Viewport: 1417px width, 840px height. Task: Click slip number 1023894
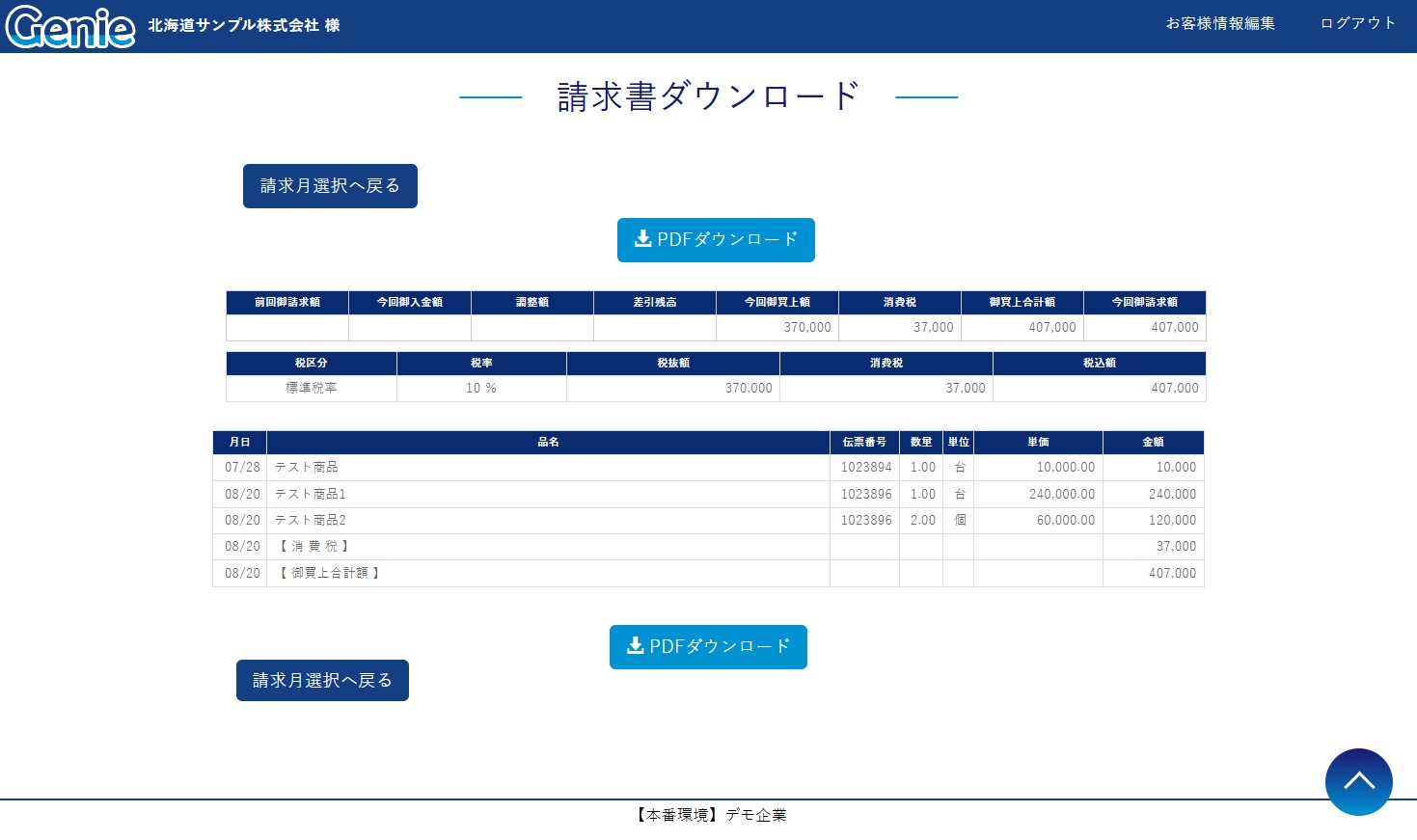click(866, 468)
